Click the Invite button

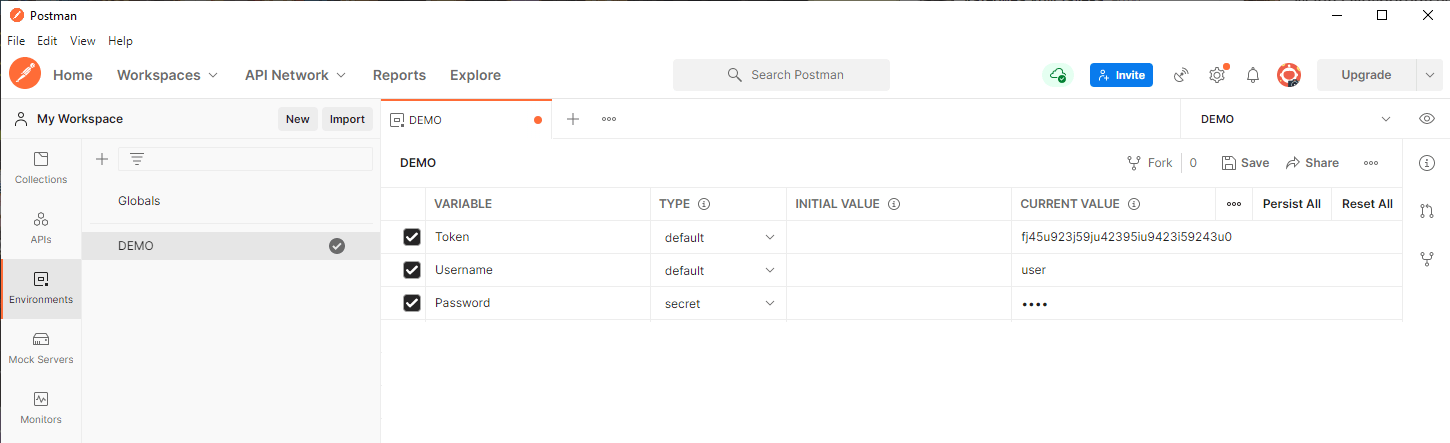coord(1121,75)
